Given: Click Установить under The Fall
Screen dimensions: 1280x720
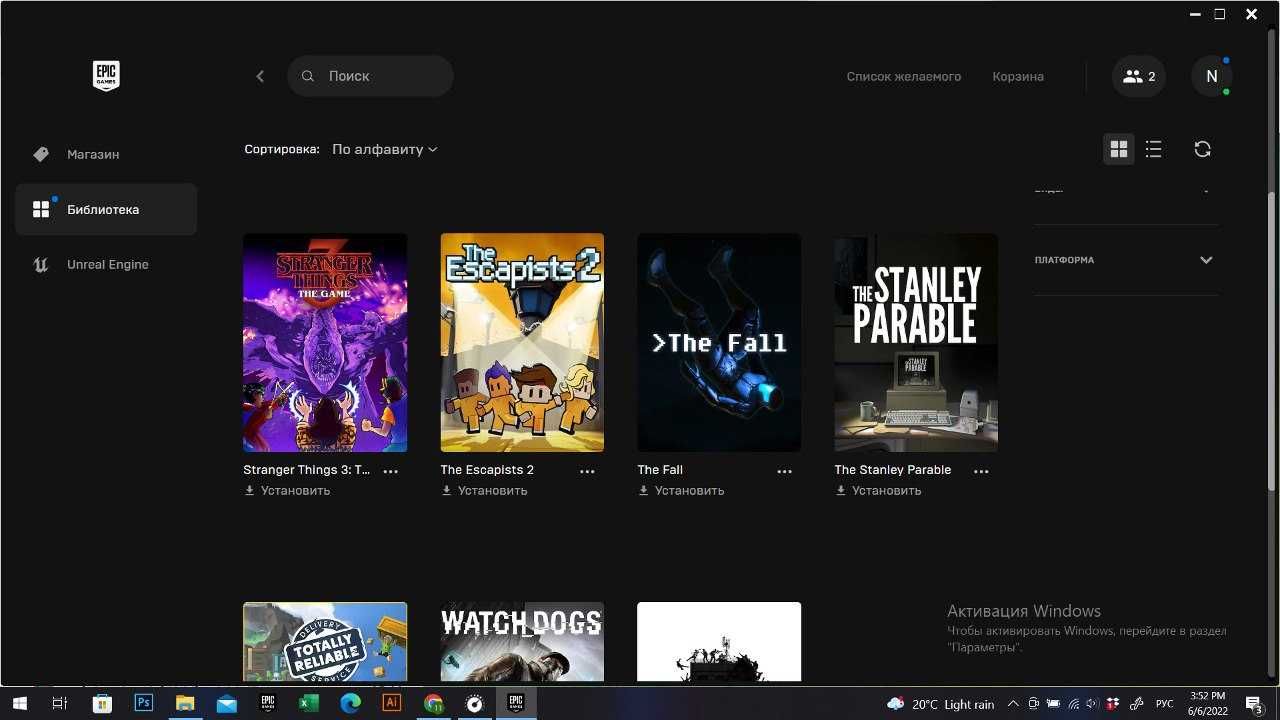Looking at the screenshot, I should coord(681,491).
